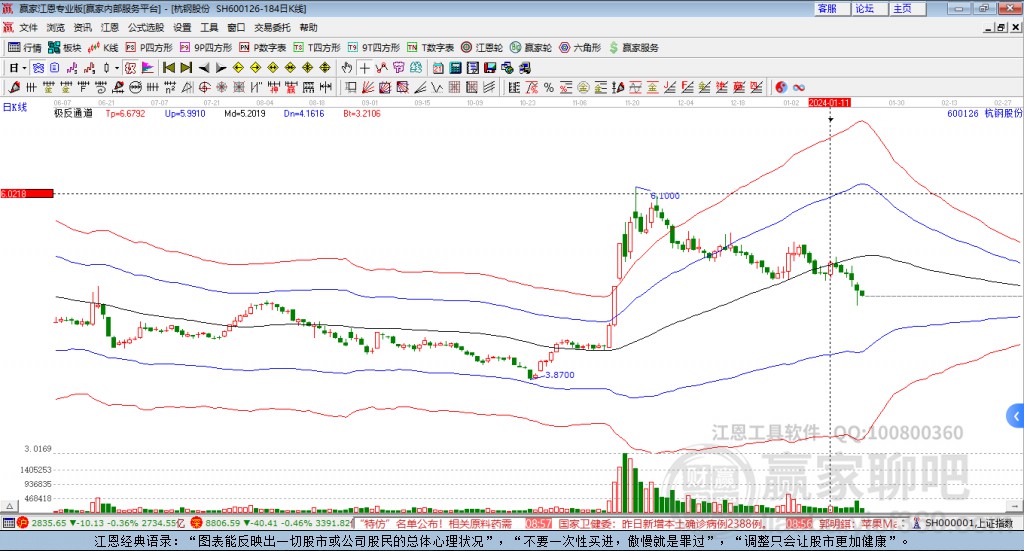The image size is (1024, 551).
Task: Click the 极反通道 indicator name
Action: tap(73, 114)
